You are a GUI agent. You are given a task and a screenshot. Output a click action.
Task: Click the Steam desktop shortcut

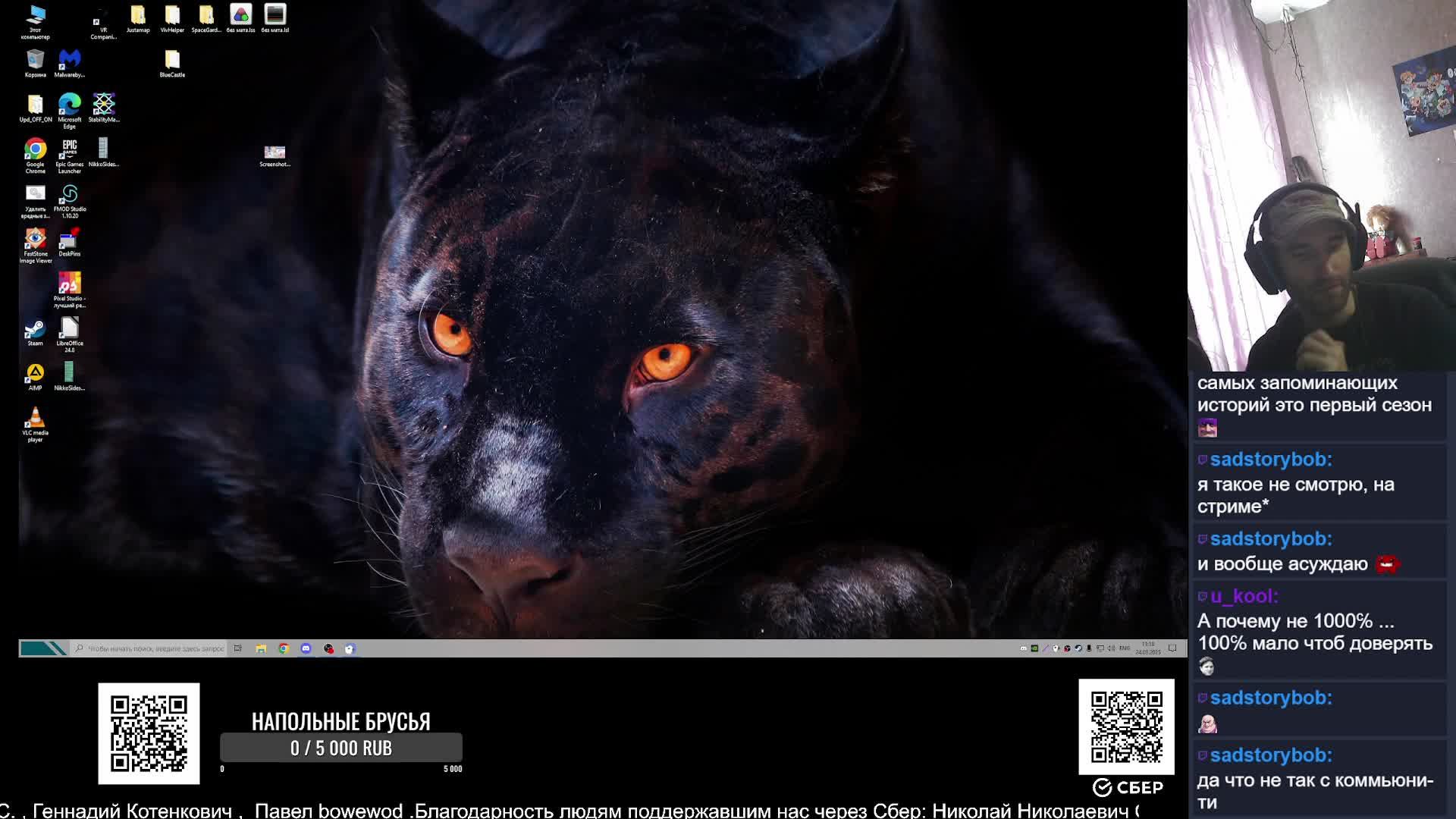tap(35, 329)
